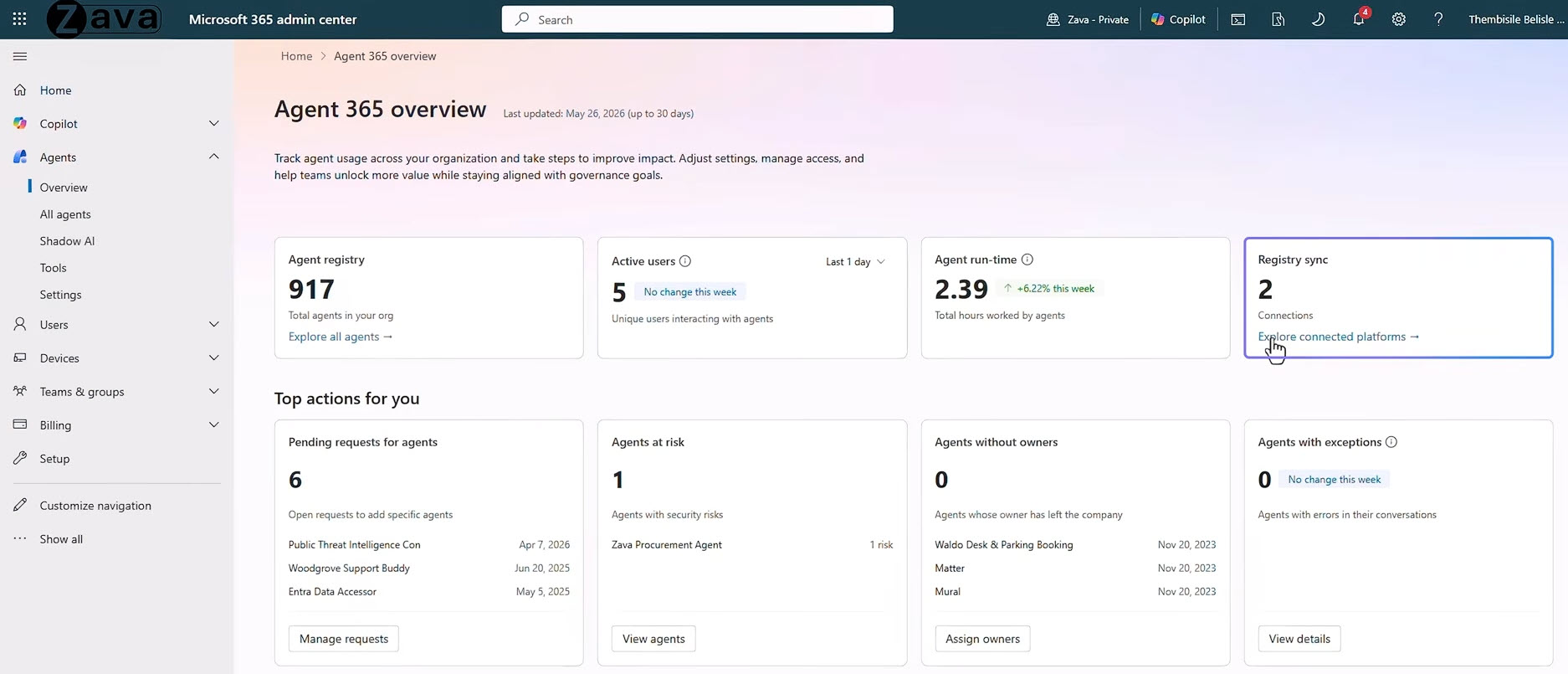Click in the Search input field

pyautogui.click(x=697, y=19)
